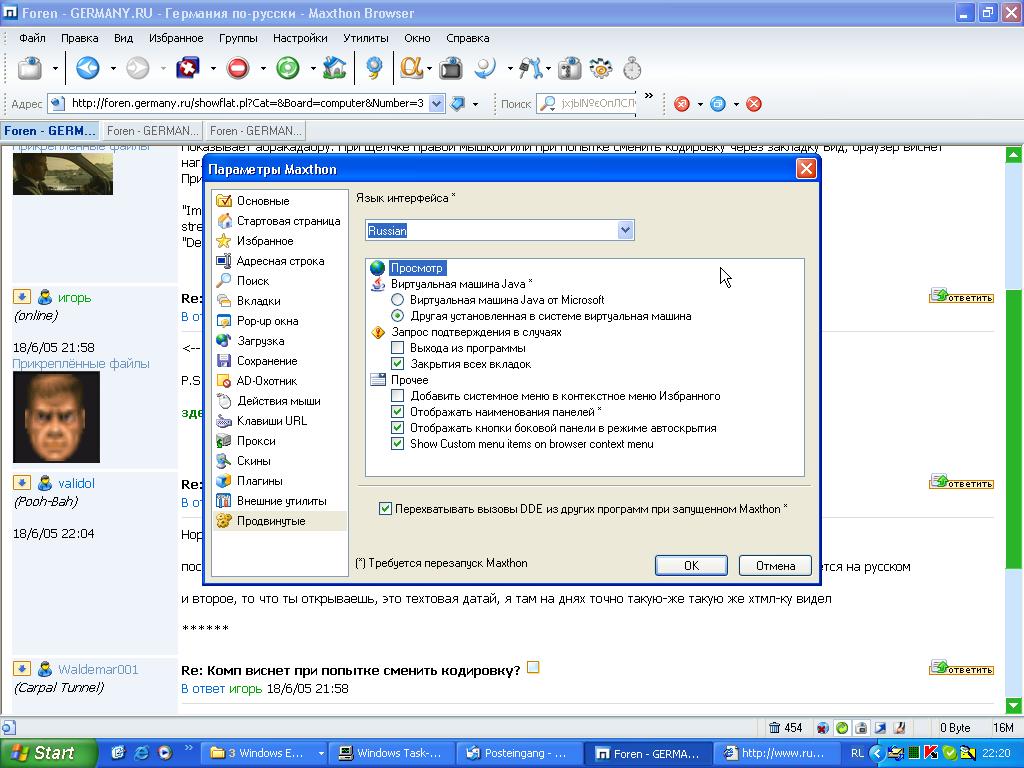The image size is (1024, 768).
Task: Click the Отмена button
Action: click(775, 566)
